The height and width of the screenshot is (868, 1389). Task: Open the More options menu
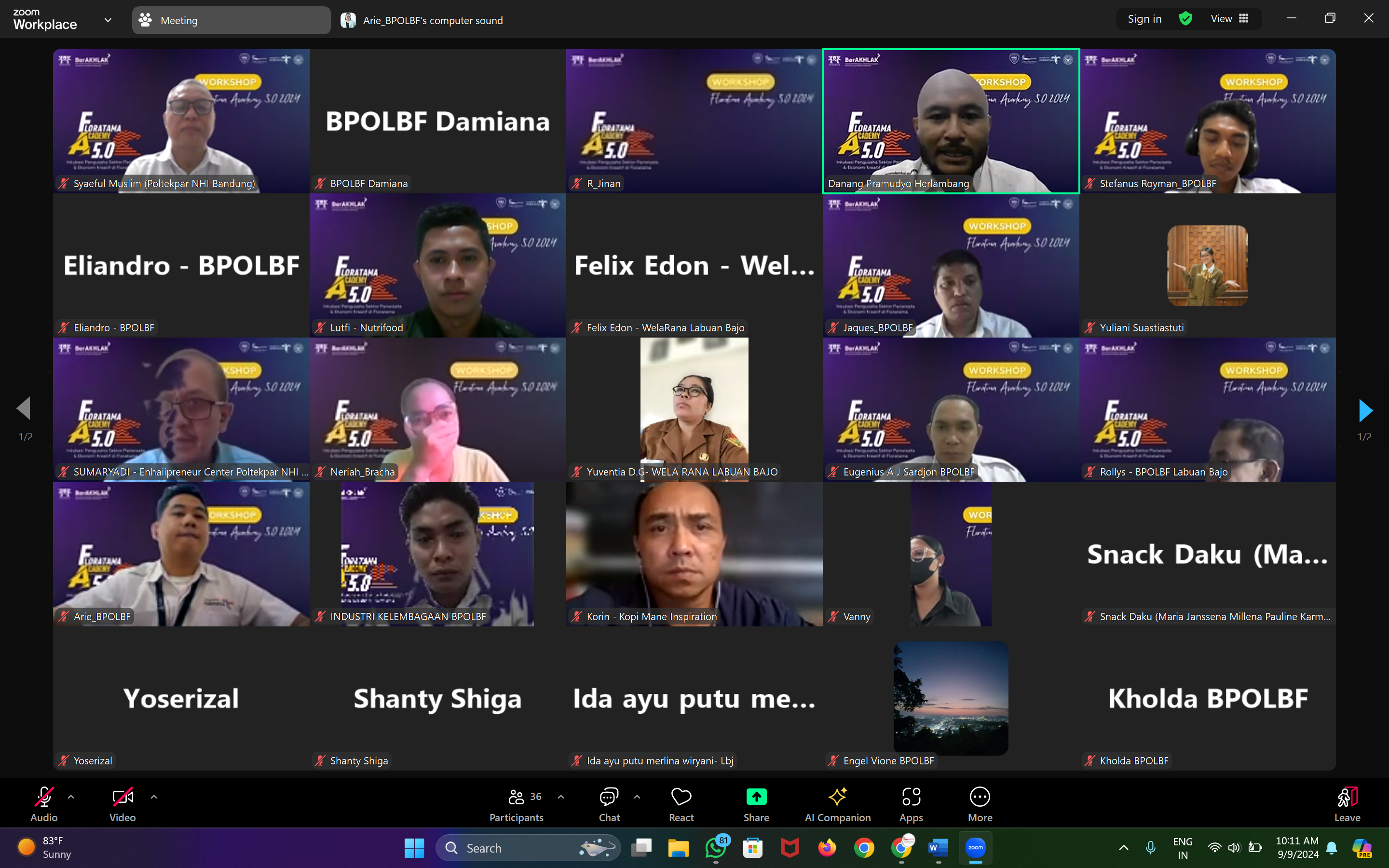click(x=980, y=804)
